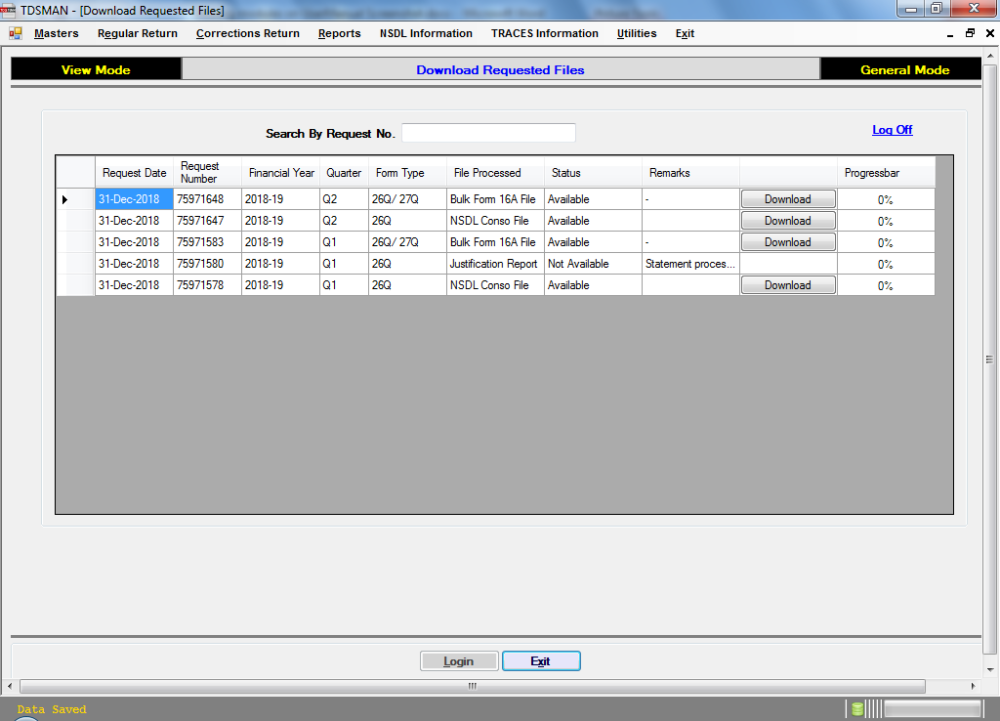
Task: Download the NSDL Conso File for request 75971578
Action: click(788, 284)
